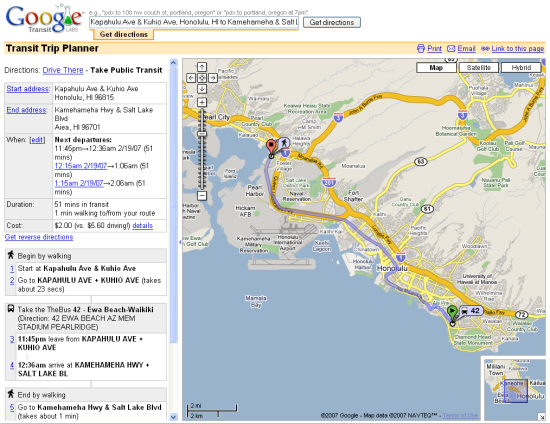Click step 3 number link

[x=12, y=339]
